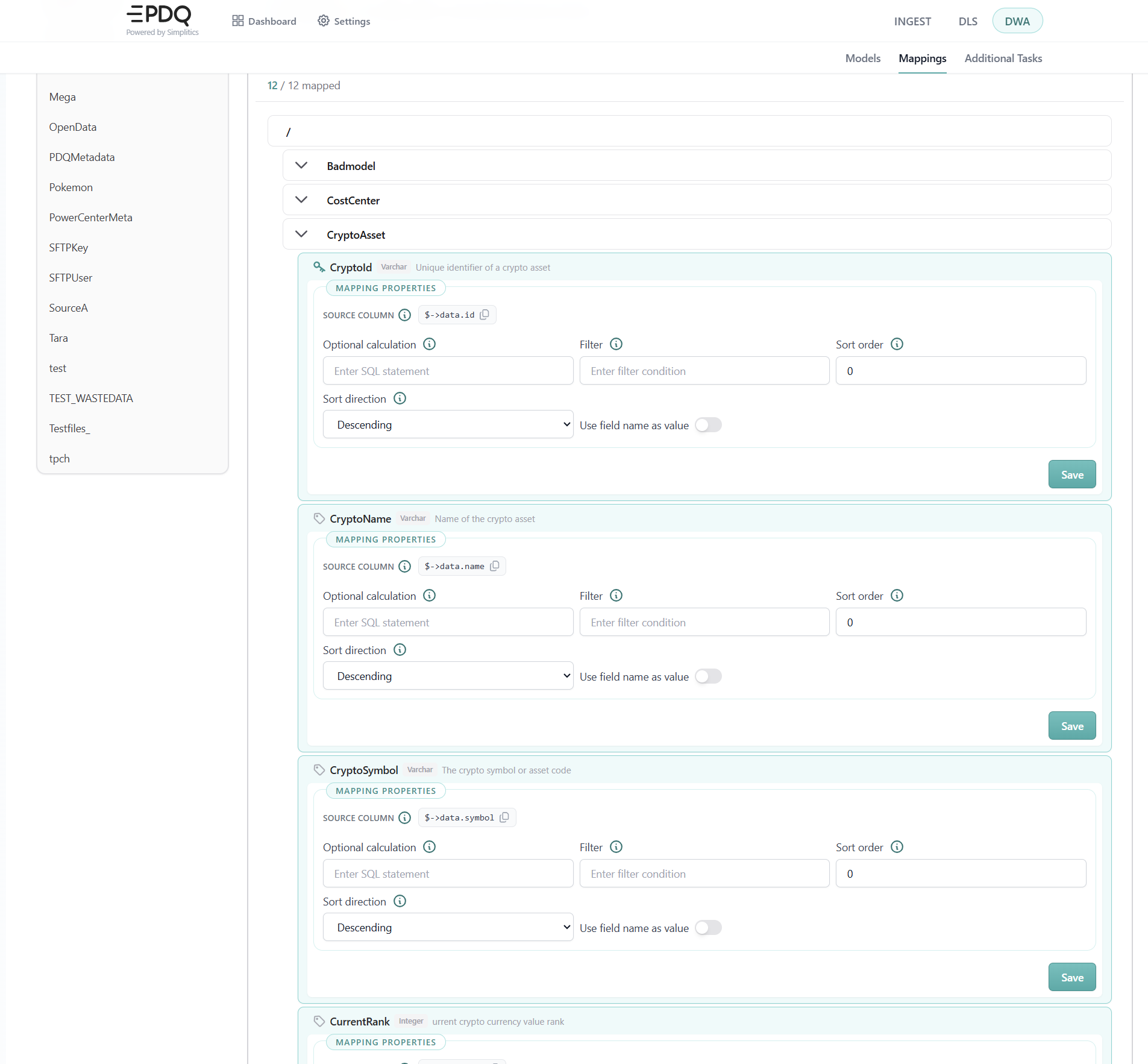This screenshot has height=1064, width=1148.
Task: Open CryptoName Sort direction dropdown
Action: point(448,676)
